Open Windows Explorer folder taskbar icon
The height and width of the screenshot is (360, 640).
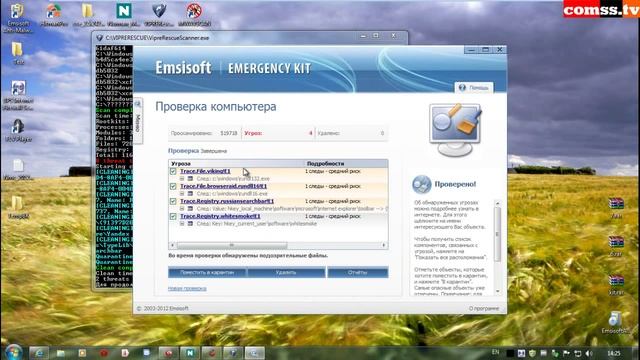click(x=61, y=353)
